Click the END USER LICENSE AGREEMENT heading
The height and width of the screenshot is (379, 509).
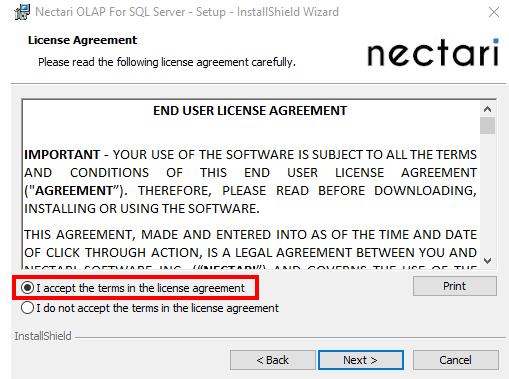coord(250,111)
